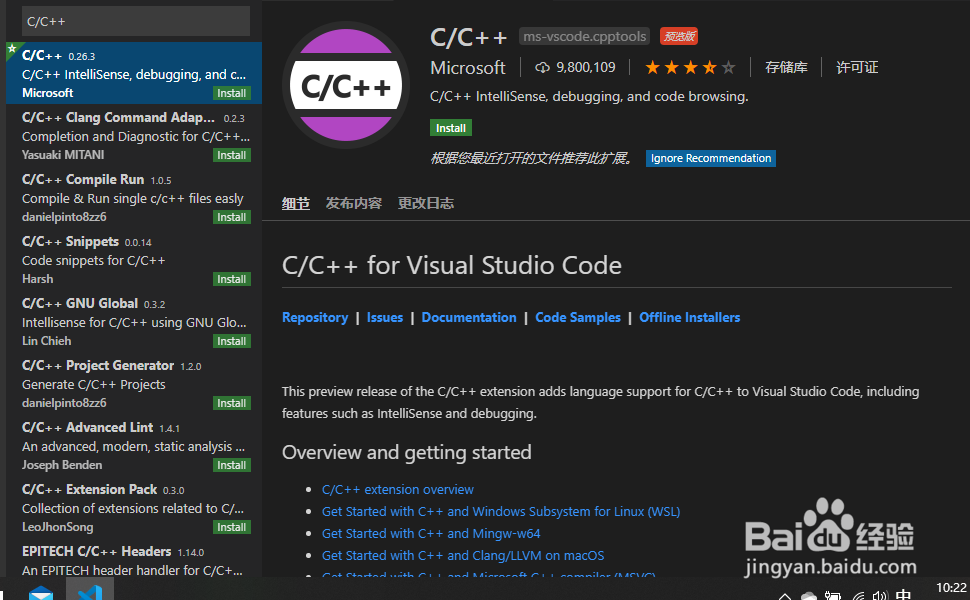Screen dimensions: 970x600
Task: Open the 更改日志 tab
Action: click(x=425, y=203)
